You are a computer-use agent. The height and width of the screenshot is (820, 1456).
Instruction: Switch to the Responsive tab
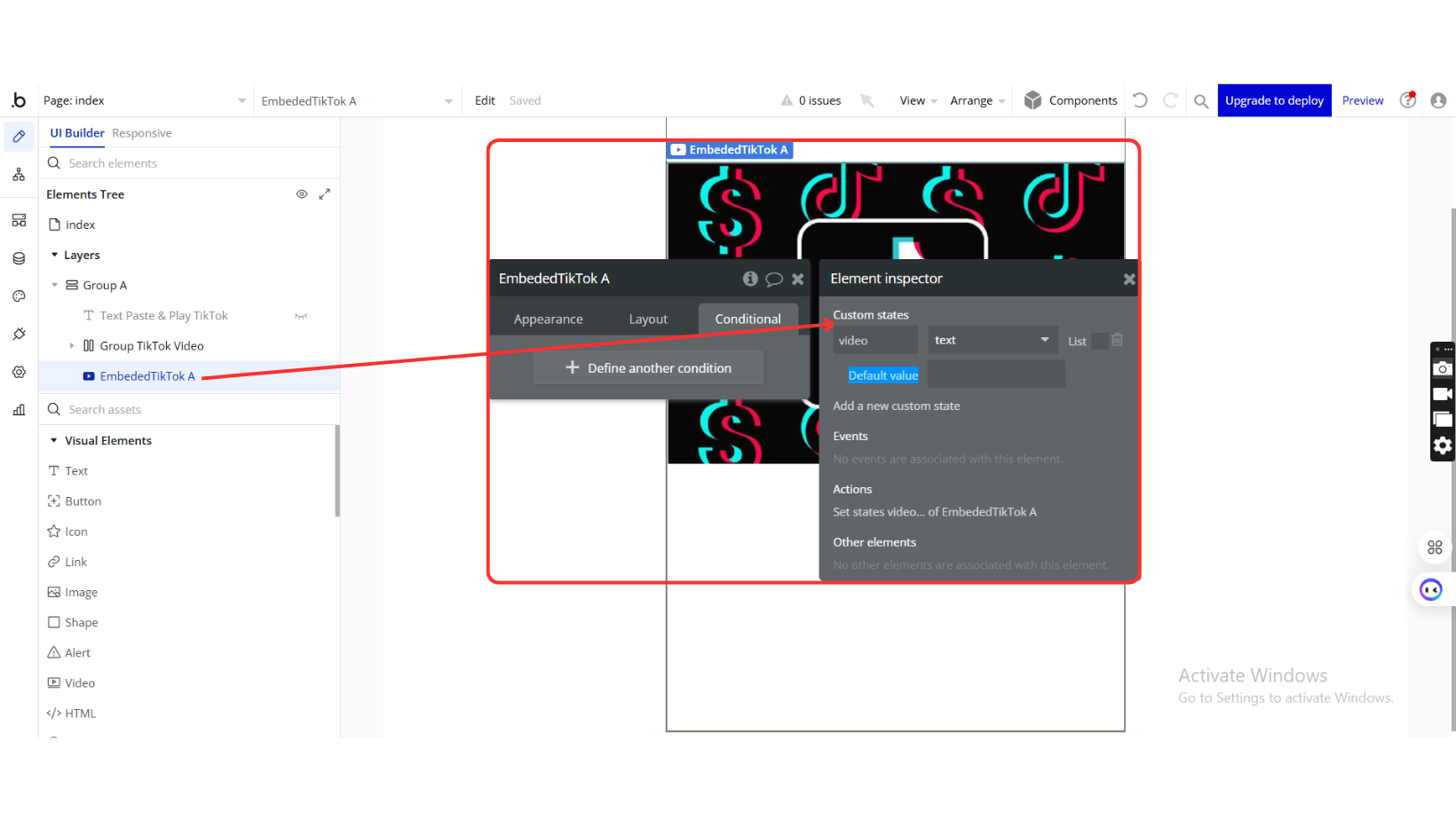(142, 133)
